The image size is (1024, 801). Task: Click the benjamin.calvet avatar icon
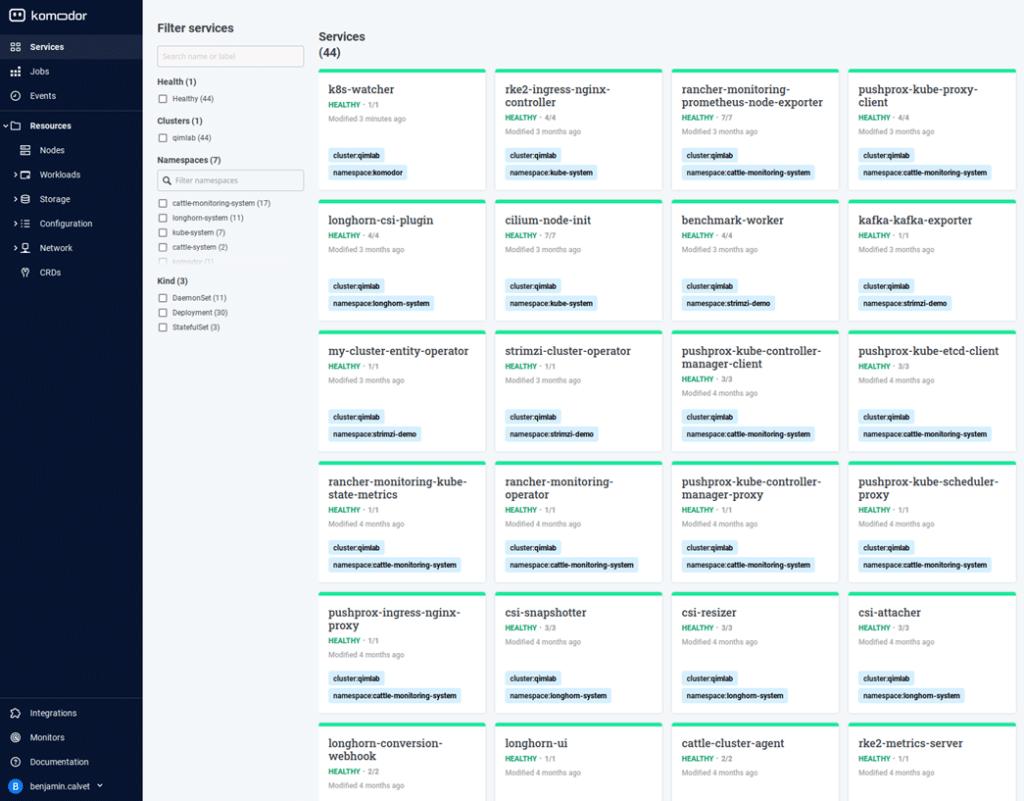coord(16,786)
